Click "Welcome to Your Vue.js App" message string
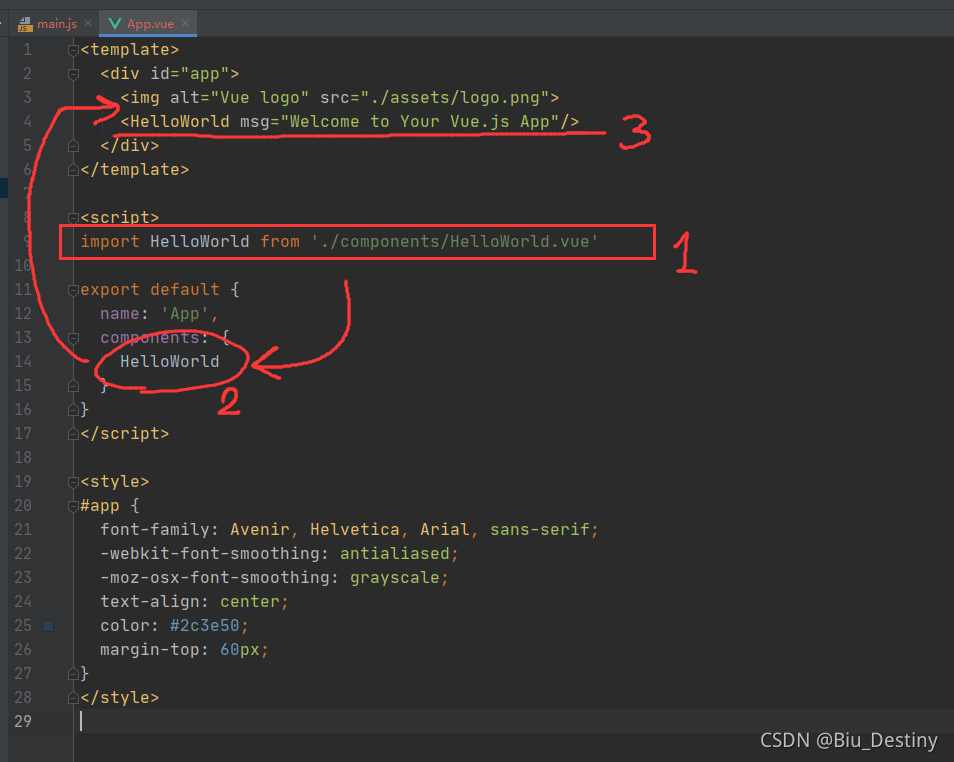This screenshot has height=762, width=954. 420,122
